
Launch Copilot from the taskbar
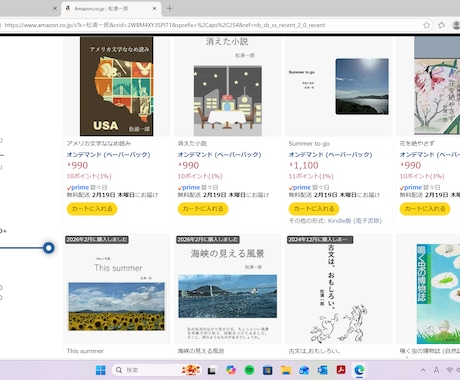pyautogui.click(x=230, y=370)
